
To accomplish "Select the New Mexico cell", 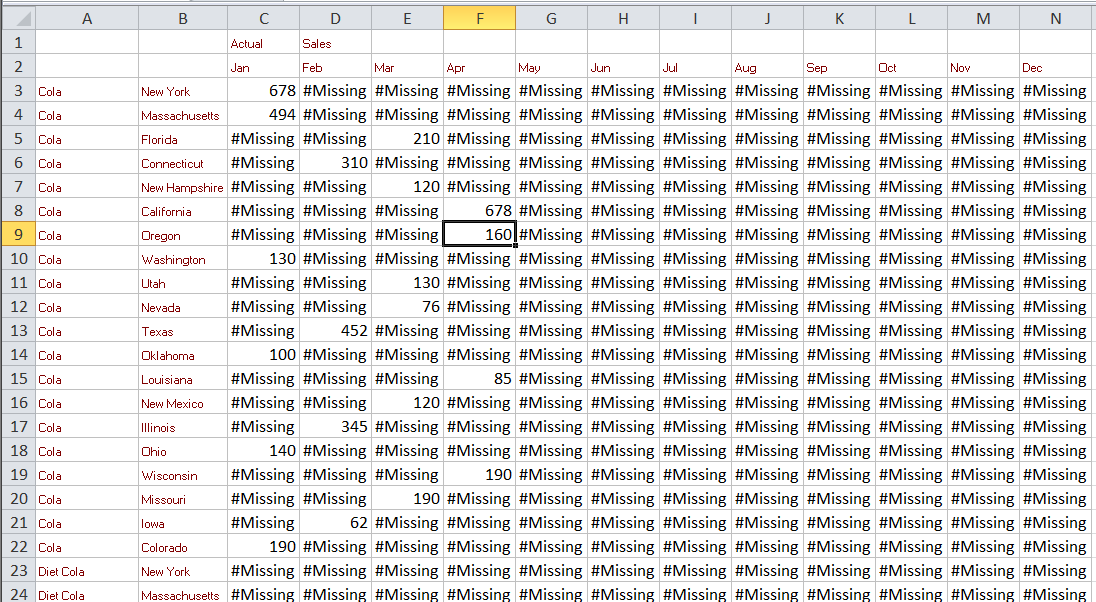I will (183, 403).
